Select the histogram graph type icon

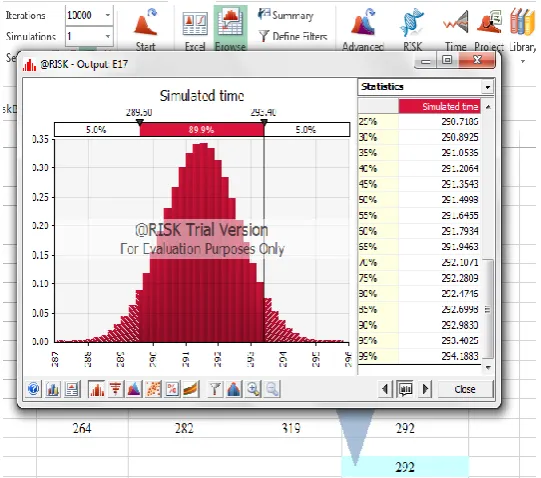(97, 389)
